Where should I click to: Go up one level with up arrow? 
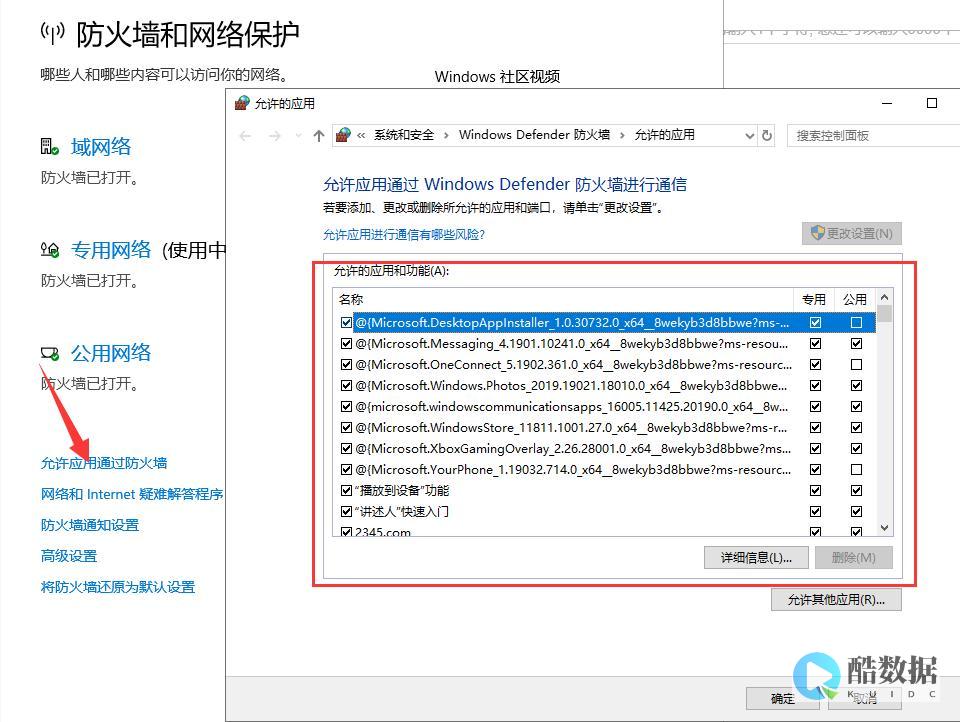(318, 136)
